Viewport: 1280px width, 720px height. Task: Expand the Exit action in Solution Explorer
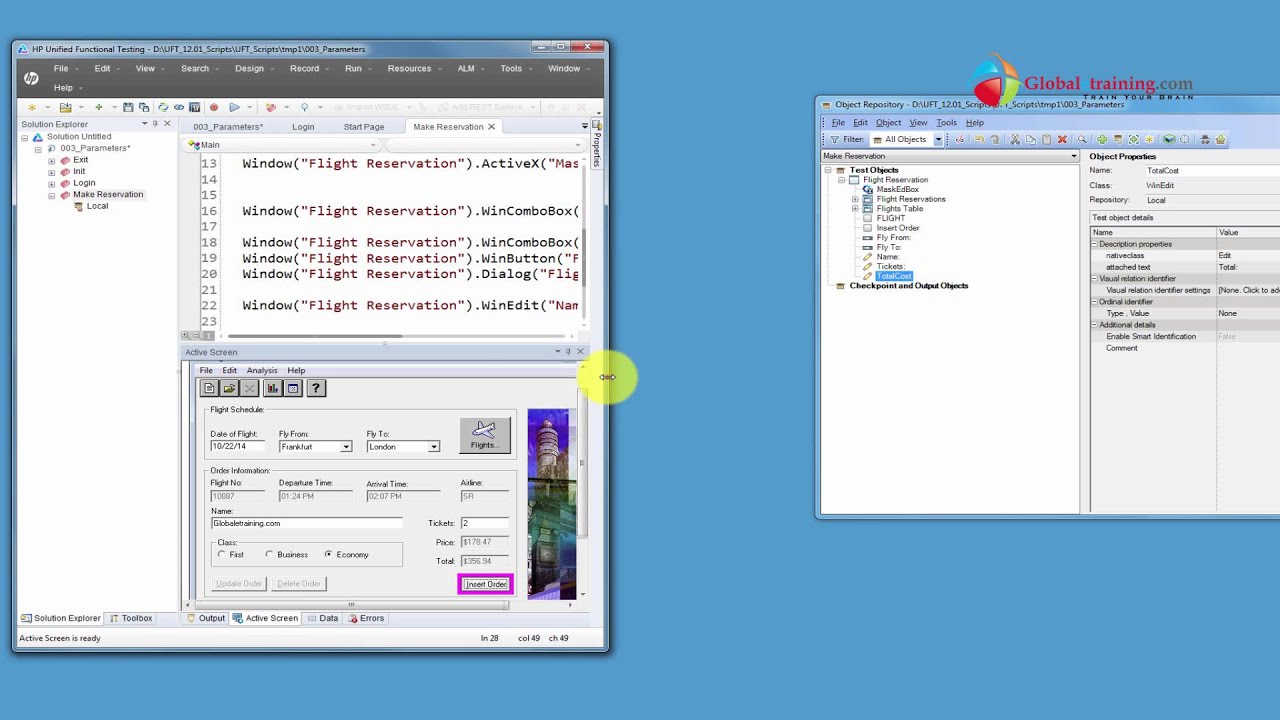[51, 160]
